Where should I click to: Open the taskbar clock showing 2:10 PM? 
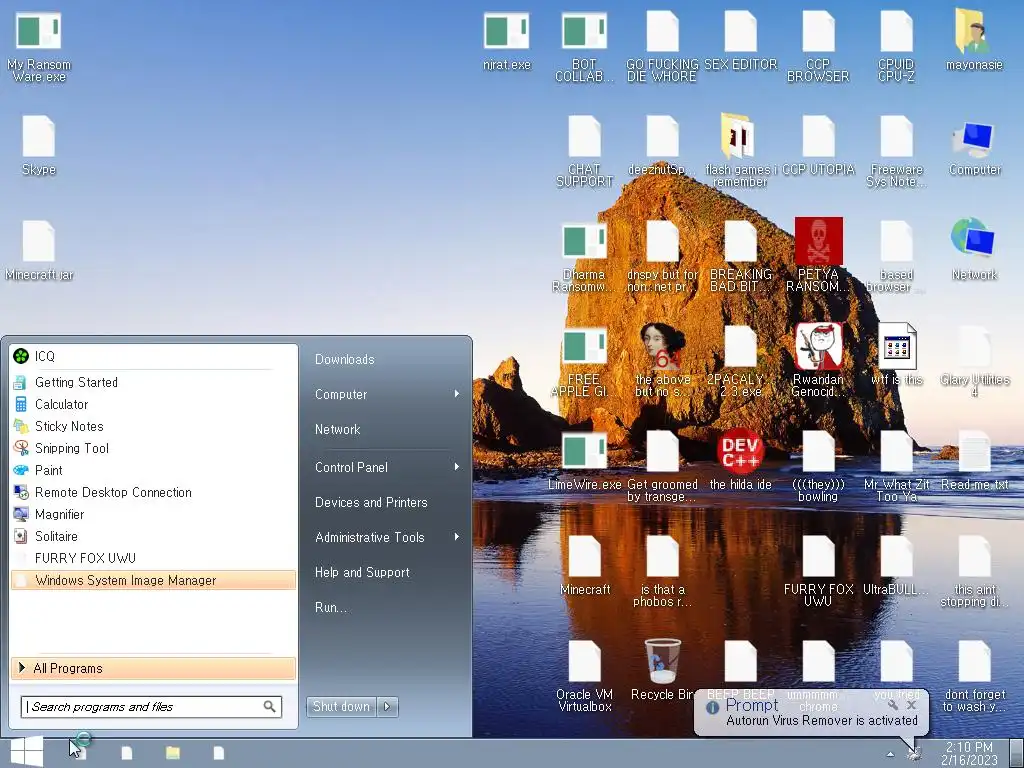tap(970, 754)
